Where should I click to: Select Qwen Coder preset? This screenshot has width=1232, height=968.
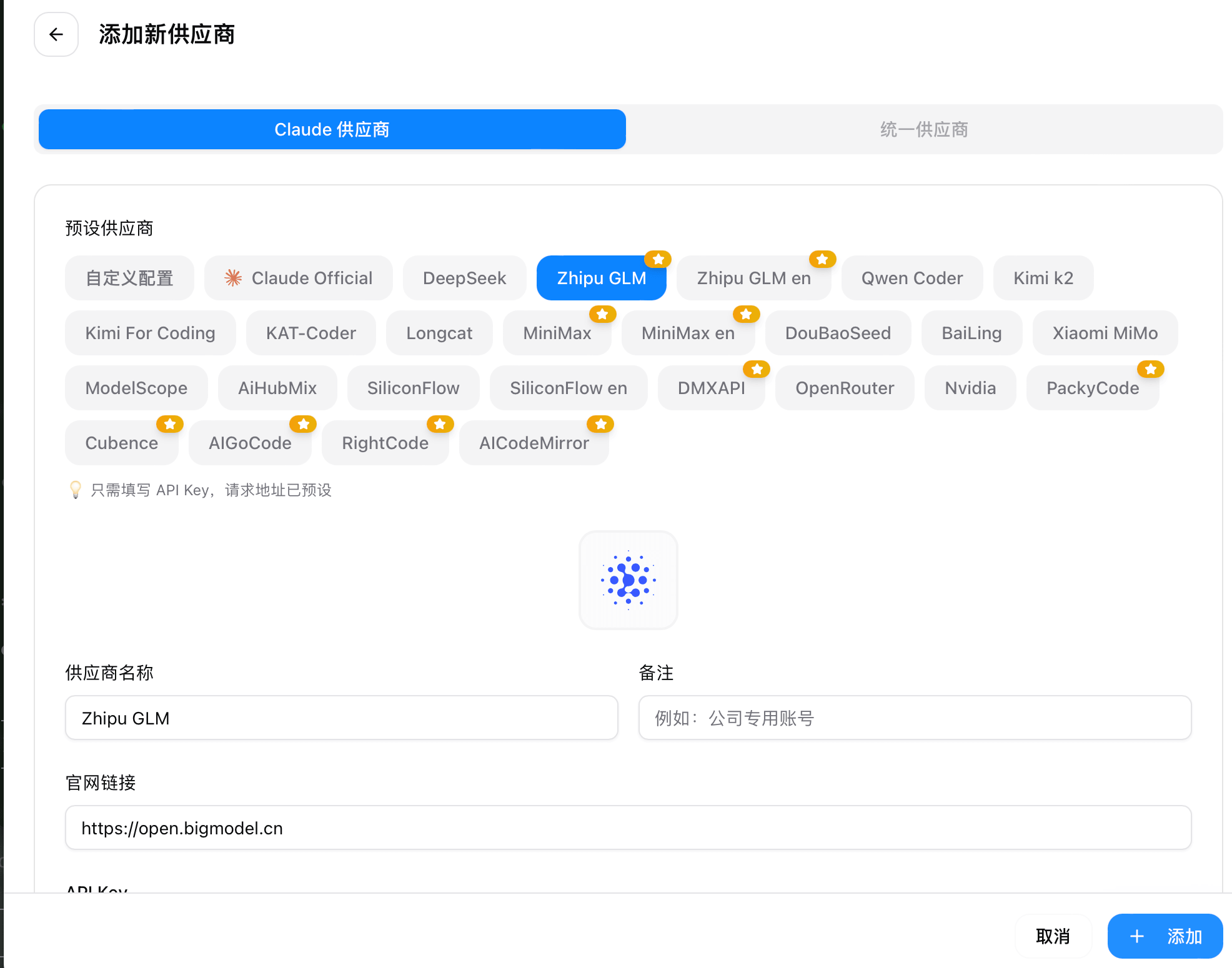pyautogui.click(x=912, y=278)
